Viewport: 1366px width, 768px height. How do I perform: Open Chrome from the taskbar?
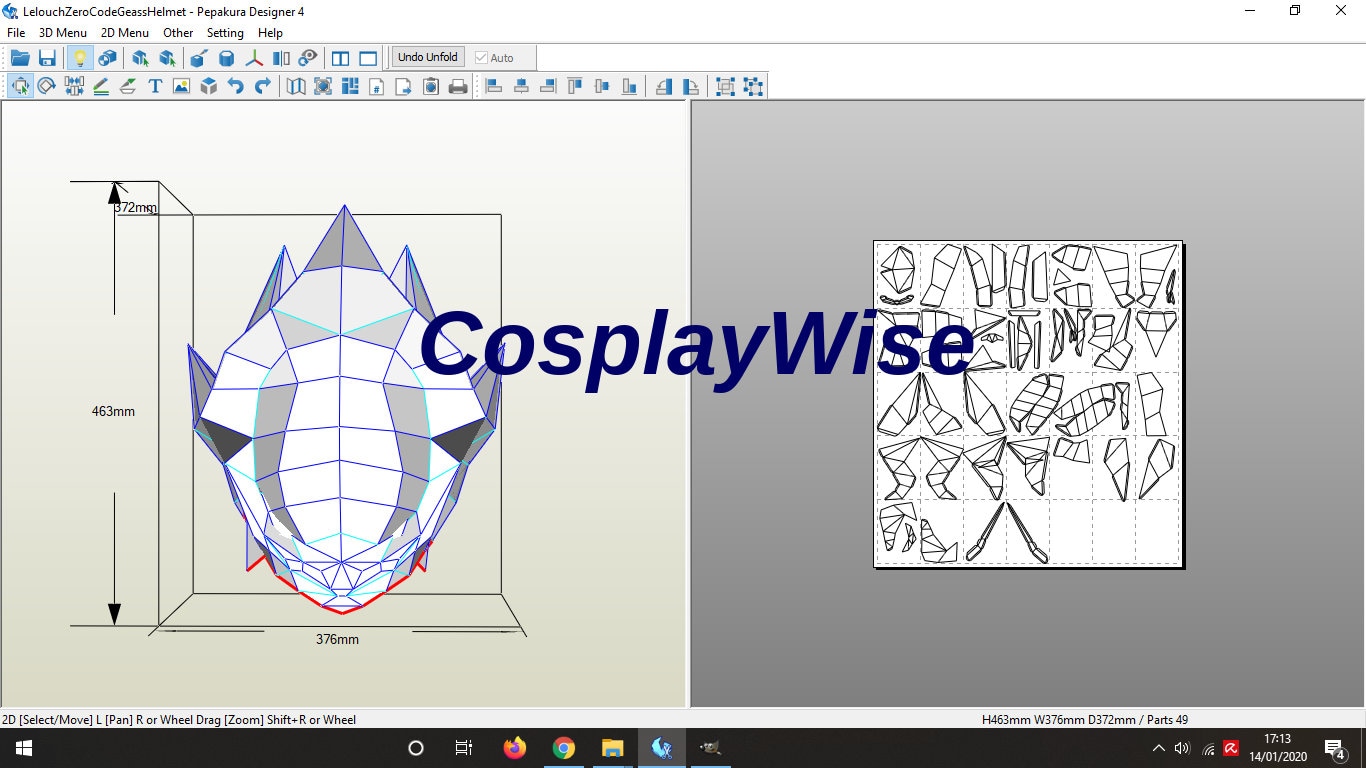click(564, 748)
